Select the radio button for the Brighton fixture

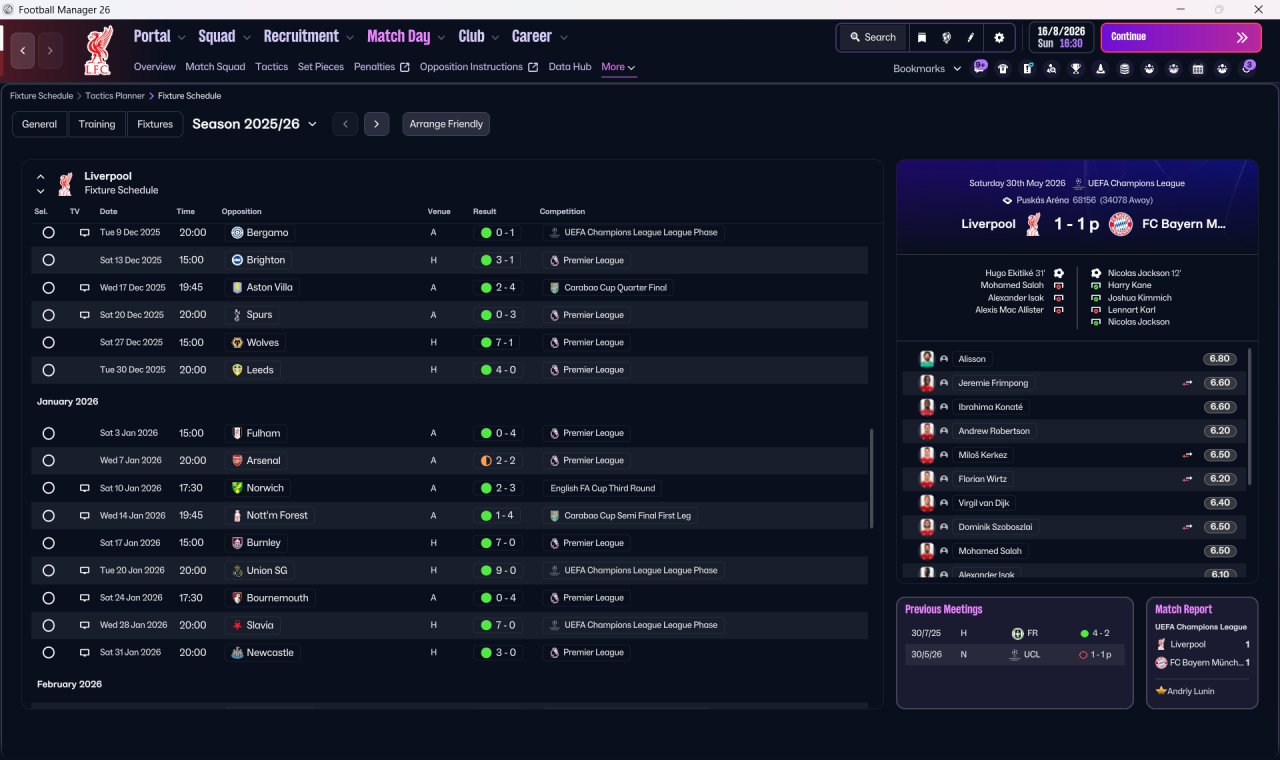[x=48, y=260]
